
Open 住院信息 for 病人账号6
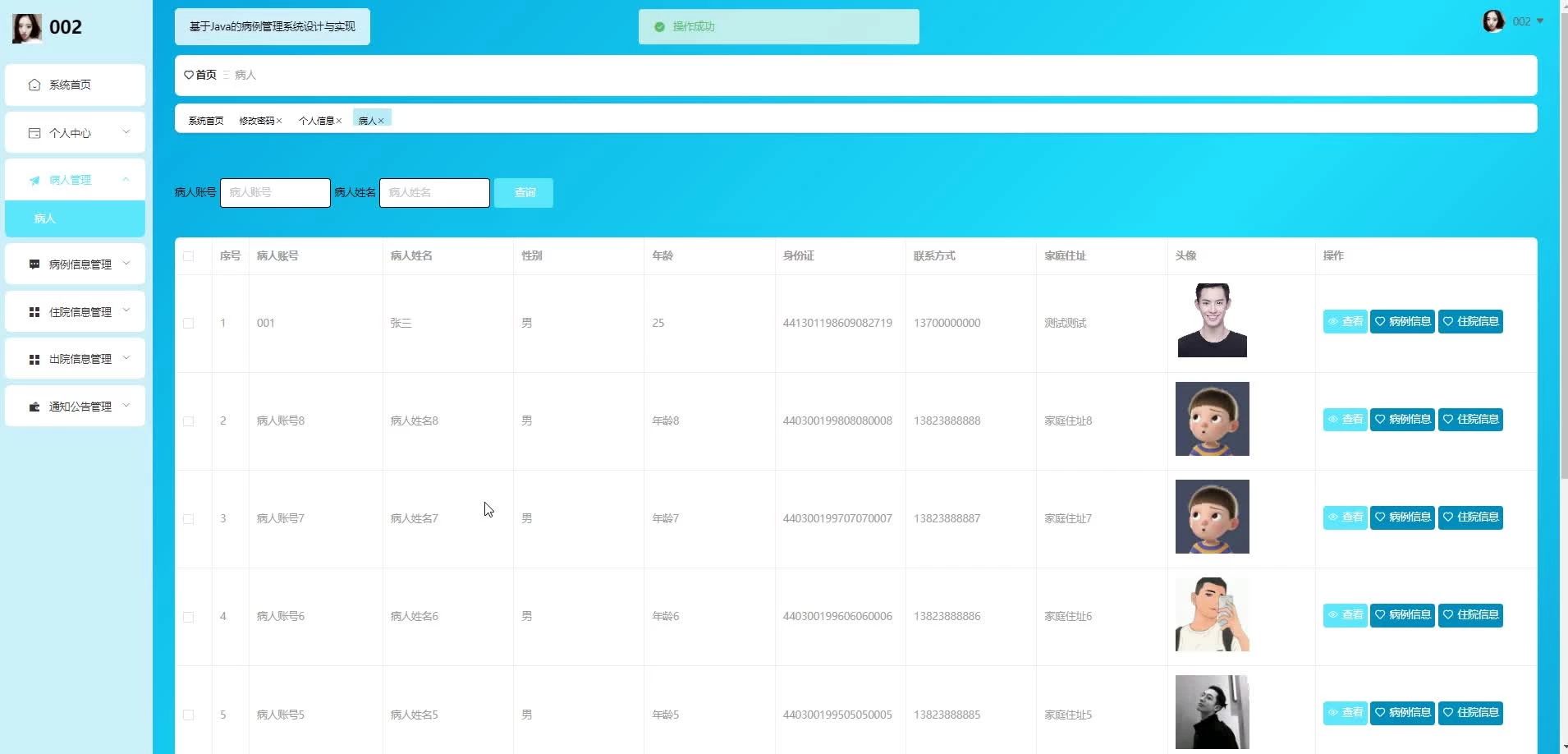1470,615
